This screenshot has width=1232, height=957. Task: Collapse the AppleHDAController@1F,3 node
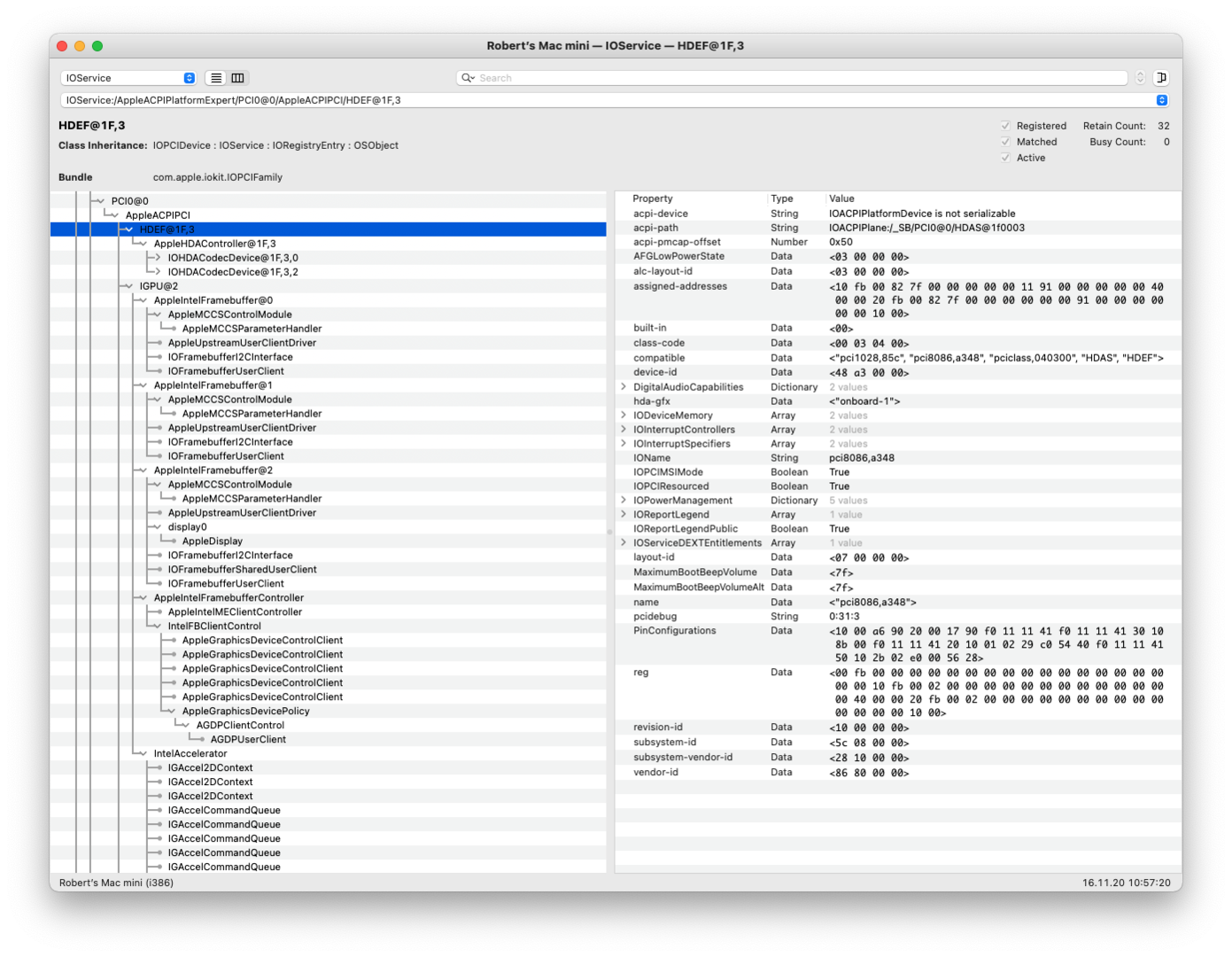pyautogui.click(x=143, y=244)
